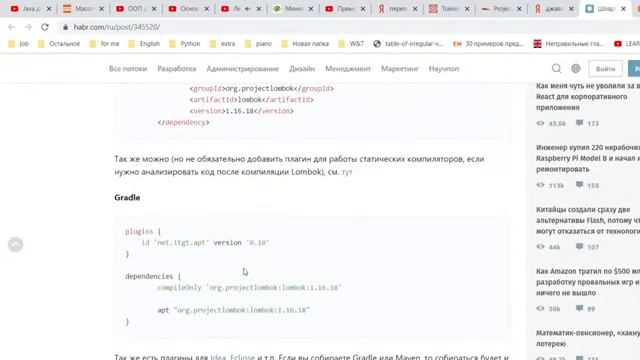Click the 99 comments icon of Amazon article
The width and height of the screenshot is (640, 360).
pyautogui.click(x=579, y=309)
